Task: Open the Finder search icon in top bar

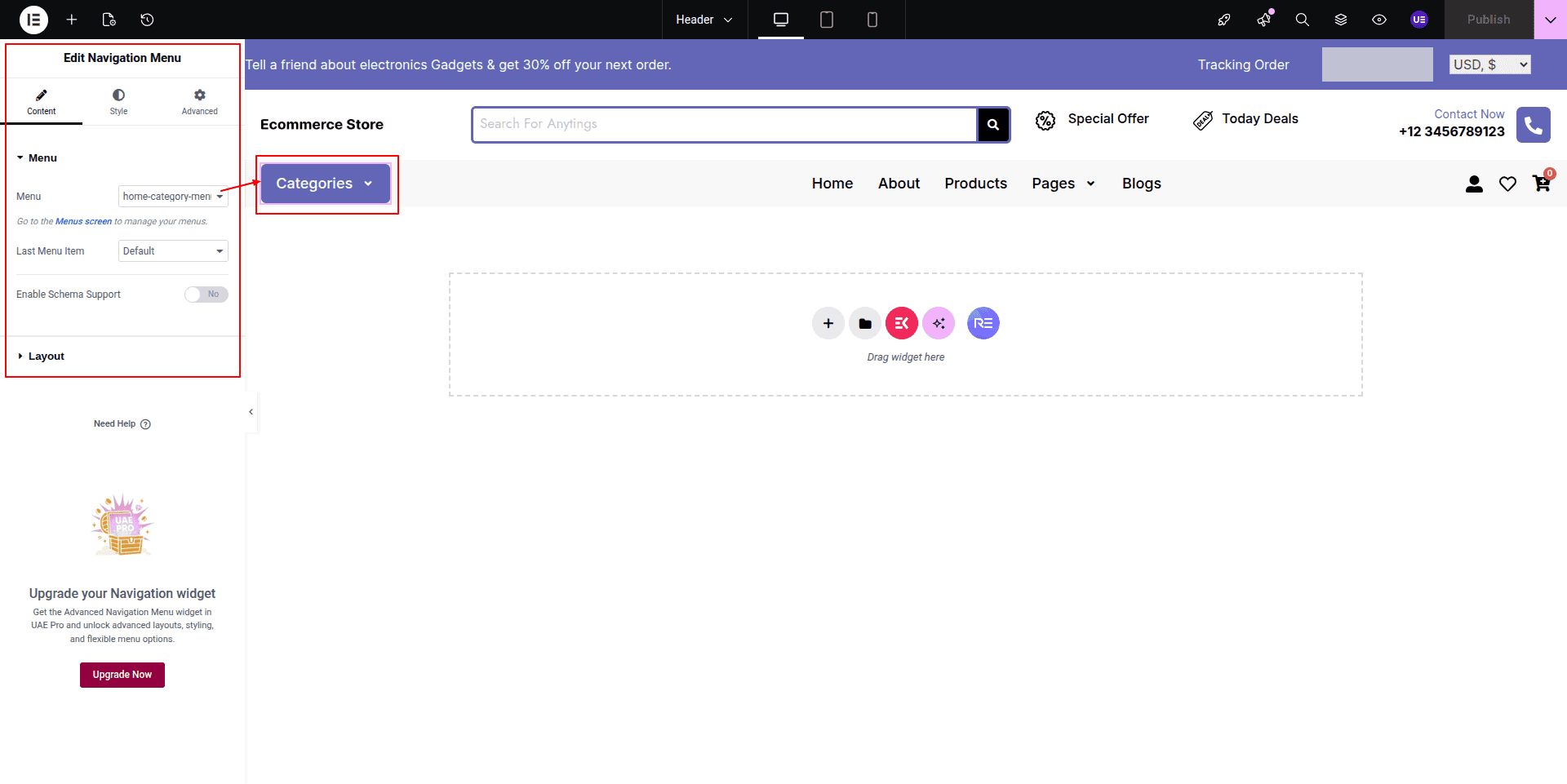Action: [x=1302, y=20]
